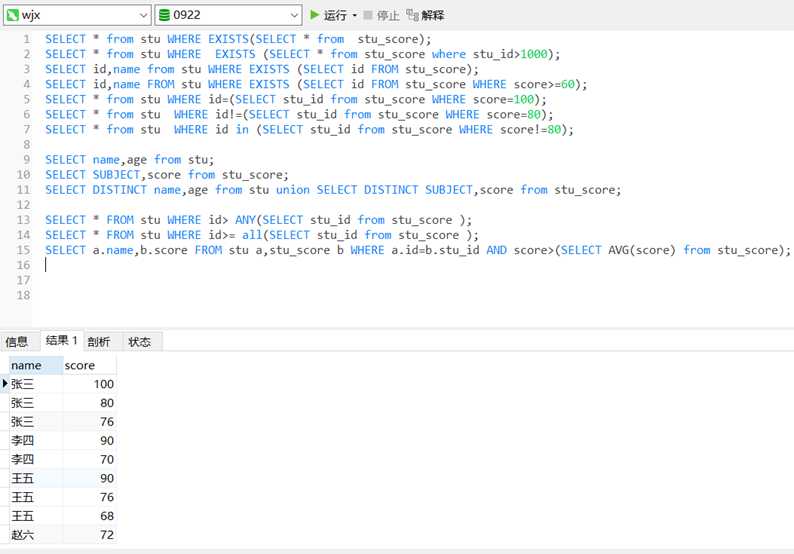
Task: Click the value 1000 in line 2
Action: (x=534, y=54)
